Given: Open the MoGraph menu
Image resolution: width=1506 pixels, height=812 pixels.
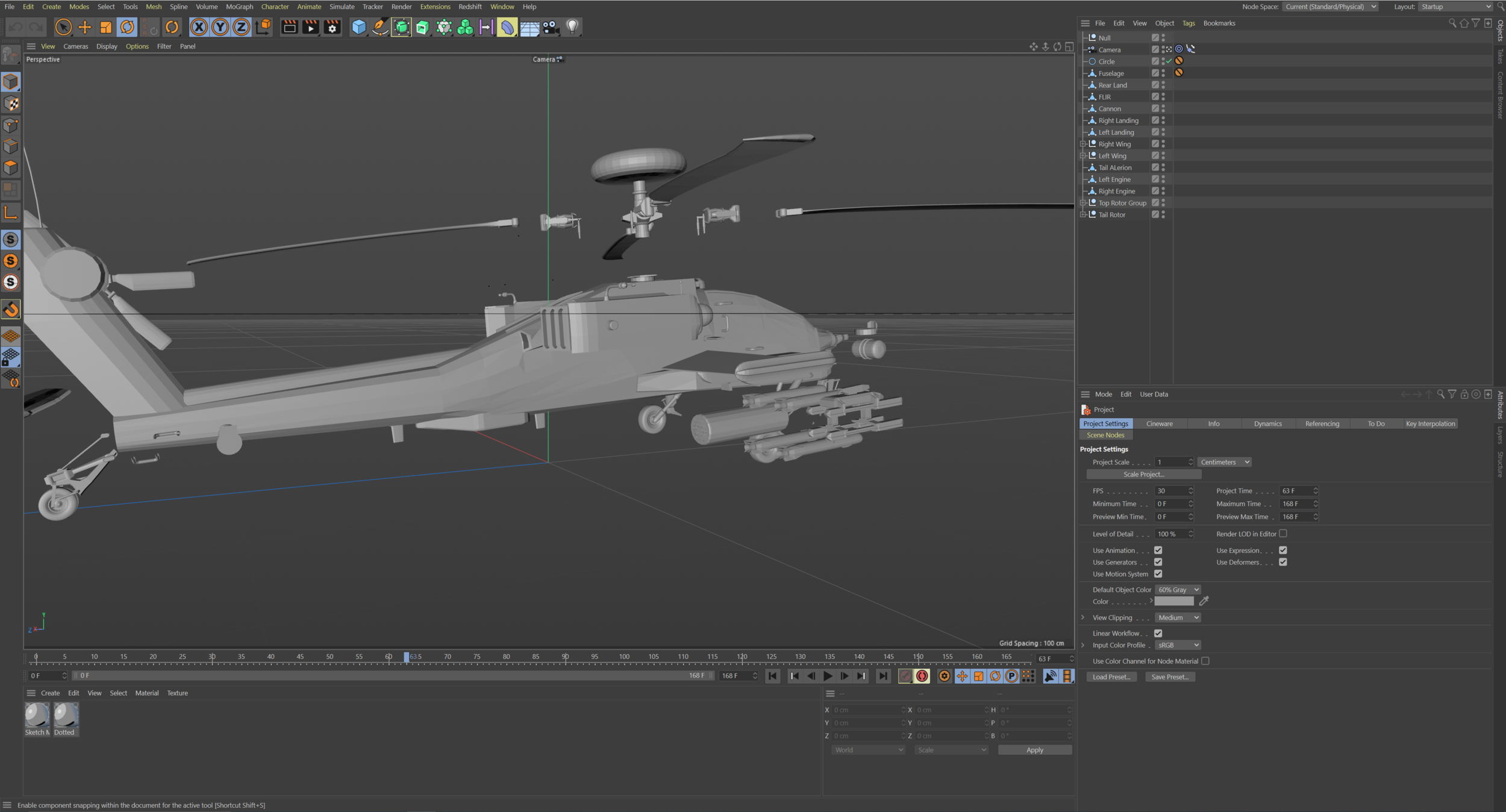Looking at the screenshot, I should (239, 7).
